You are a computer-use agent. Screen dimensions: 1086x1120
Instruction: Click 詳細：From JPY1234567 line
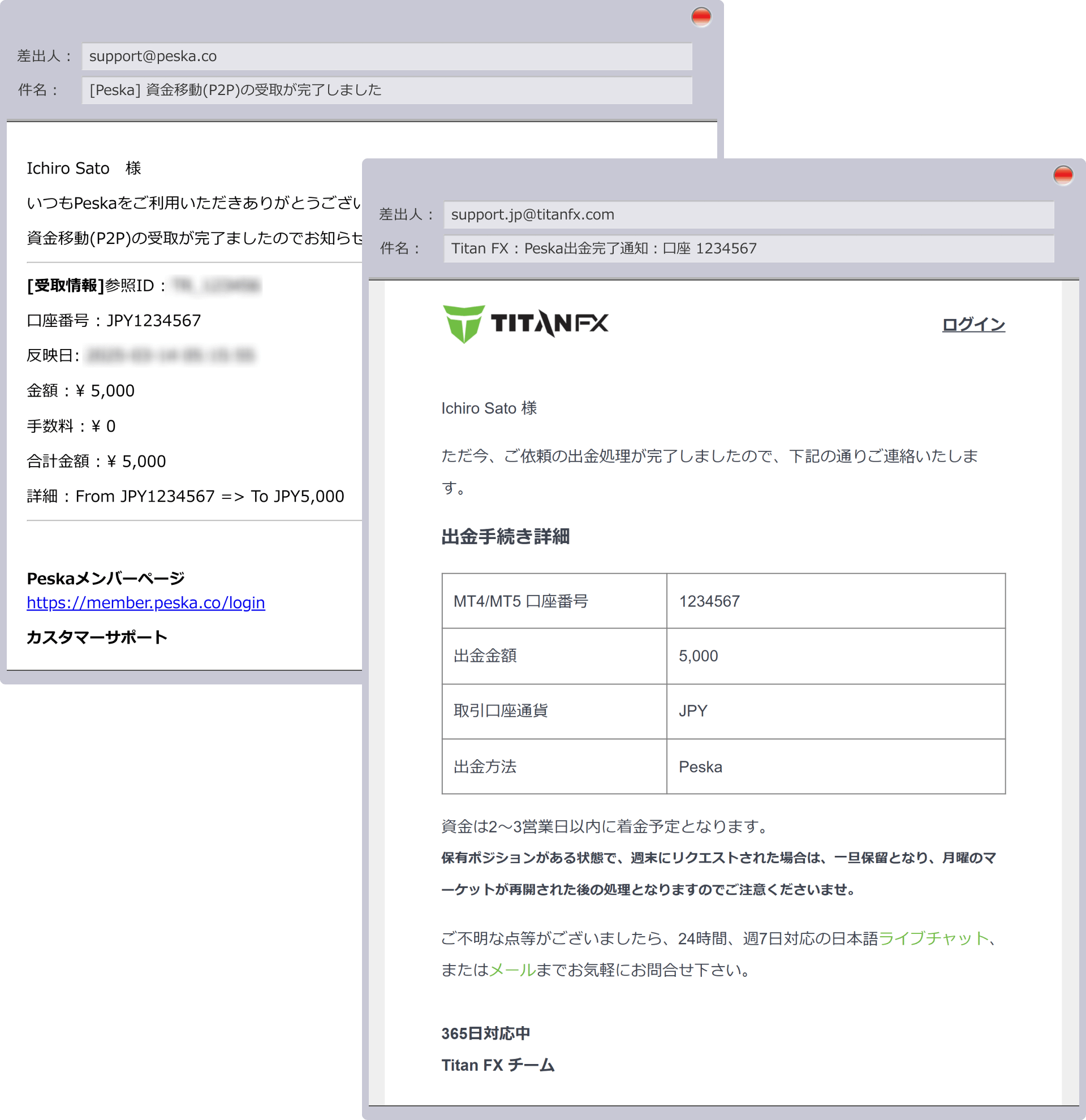(x=185, y=496)
